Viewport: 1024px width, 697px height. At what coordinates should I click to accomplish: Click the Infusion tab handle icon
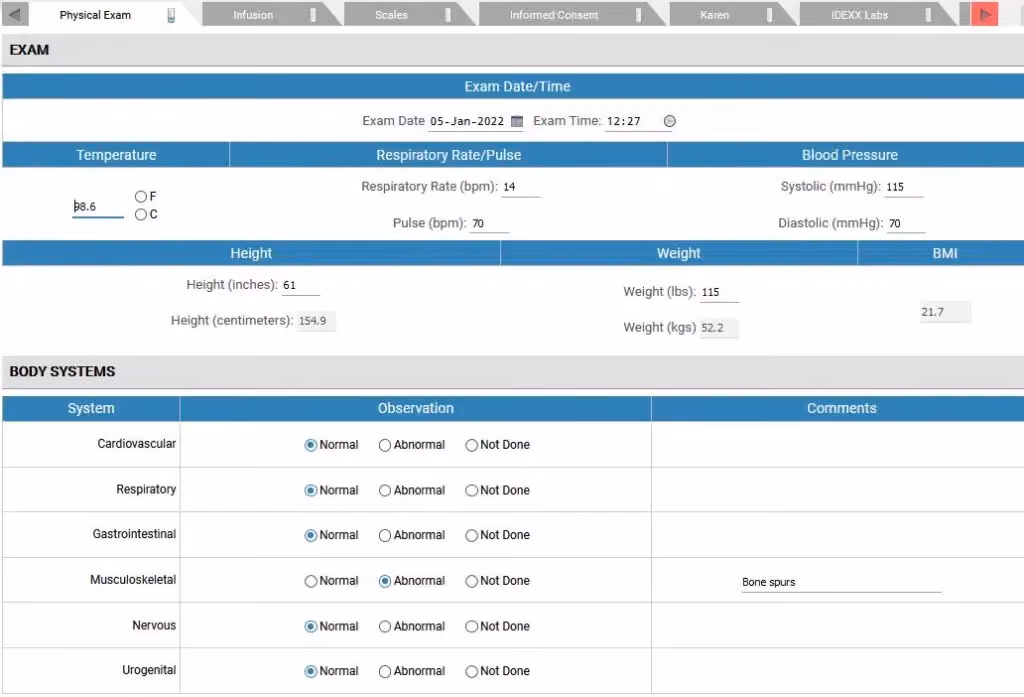click(313, 14)
